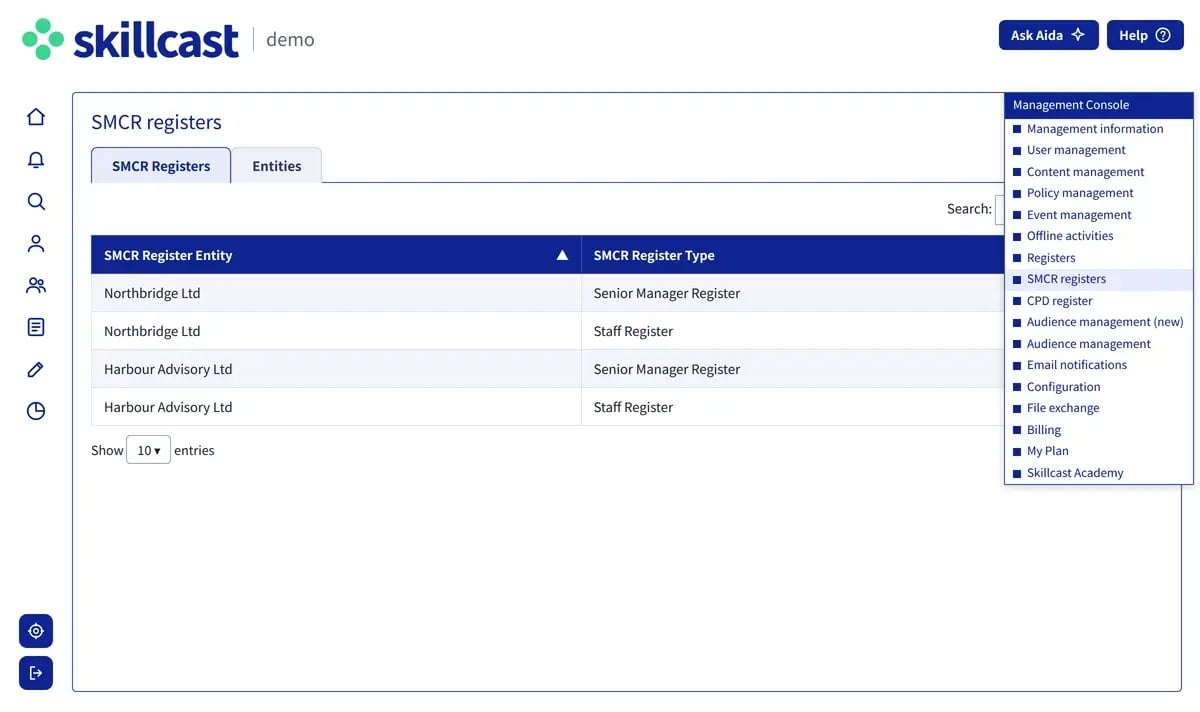Click the target icon button at bottom
The width and height of the screenshot is (1200, 712).
click(x=36, y=631)
